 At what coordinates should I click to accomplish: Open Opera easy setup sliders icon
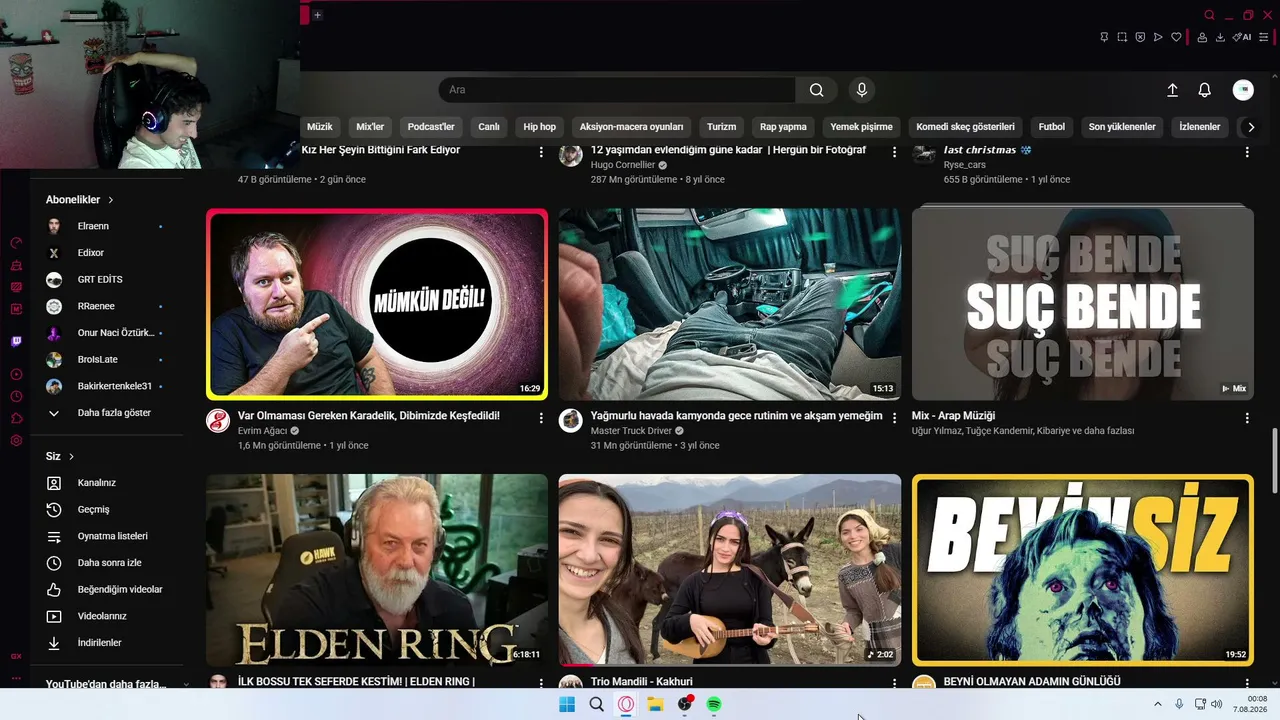point(1264,37)
